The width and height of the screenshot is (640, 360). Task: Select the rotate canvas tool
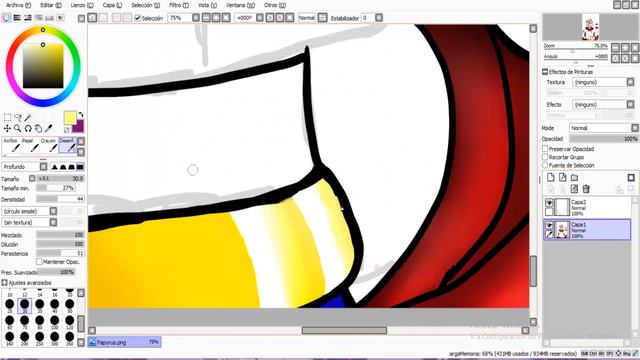point(28,128)
